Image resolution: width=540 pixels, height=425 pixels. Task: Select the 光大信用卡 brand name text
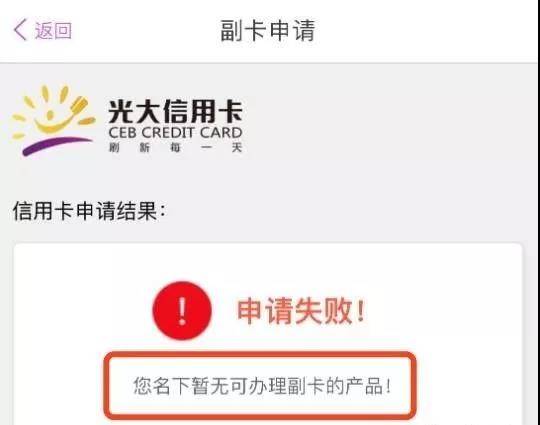[176, 111]
